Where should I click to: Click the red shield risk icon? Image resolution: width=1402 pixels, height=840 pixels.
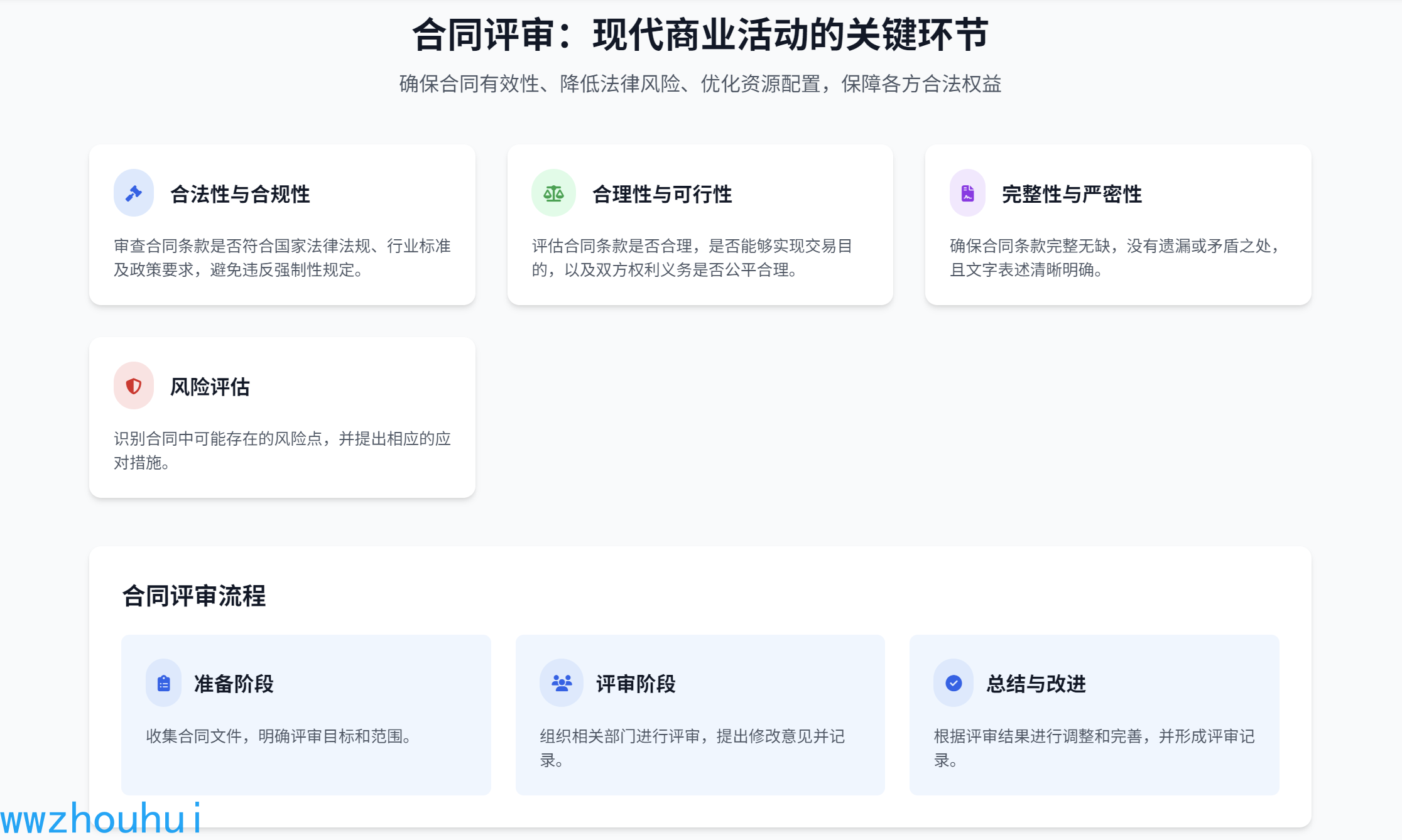pos(133,386)
